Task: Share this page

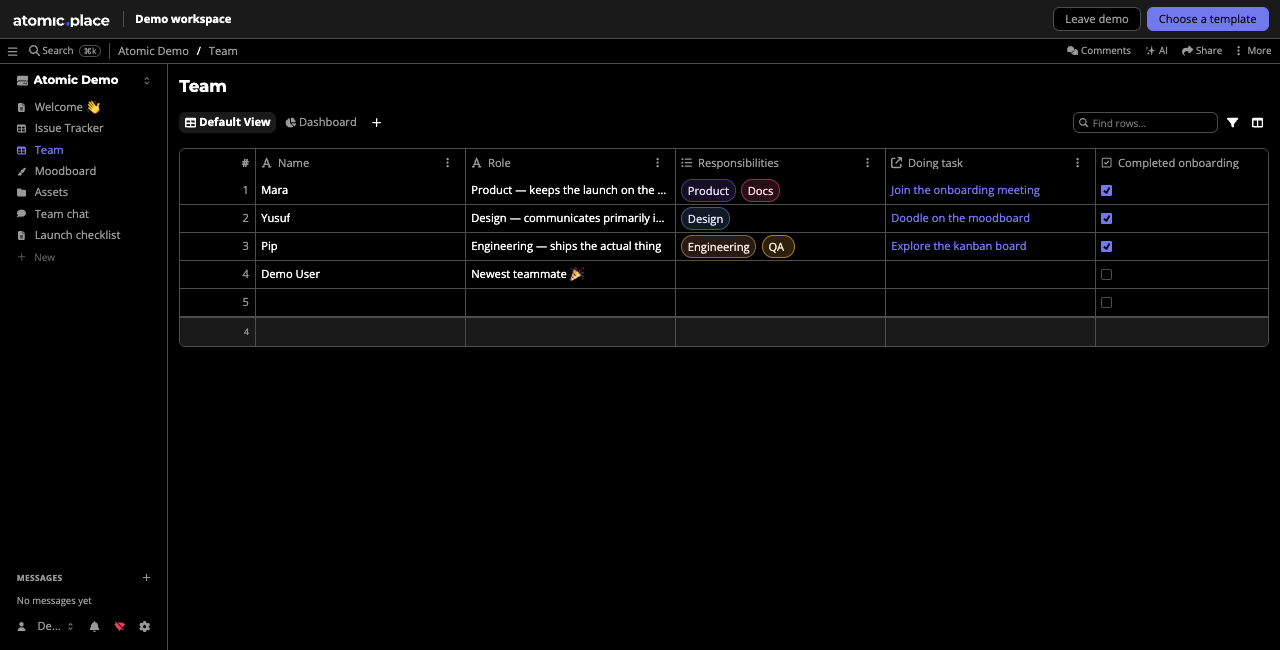Action: pos(1202,51)
